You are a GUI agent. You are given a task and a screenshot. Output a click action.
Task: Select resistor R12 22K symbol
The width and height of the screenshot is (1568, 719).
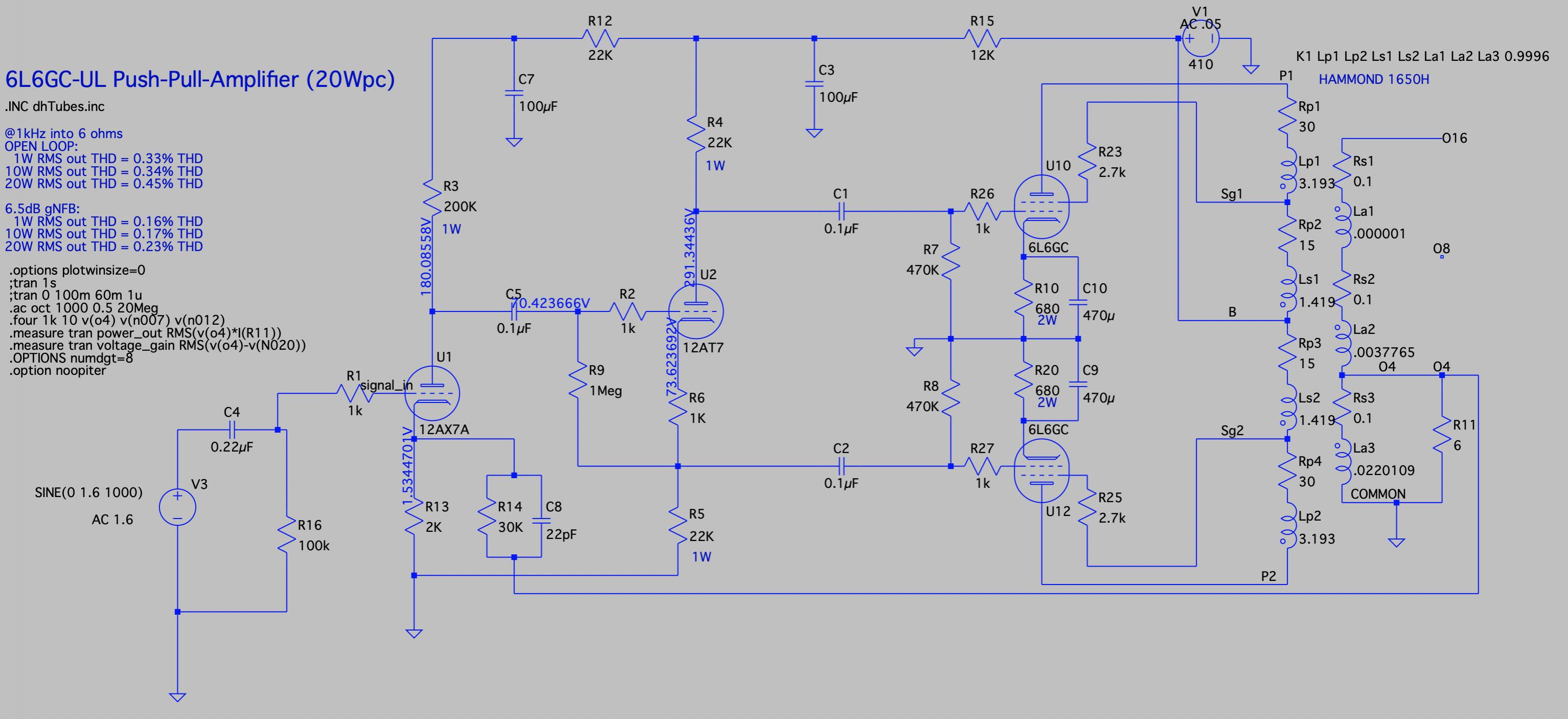click(x=600, y=38)
